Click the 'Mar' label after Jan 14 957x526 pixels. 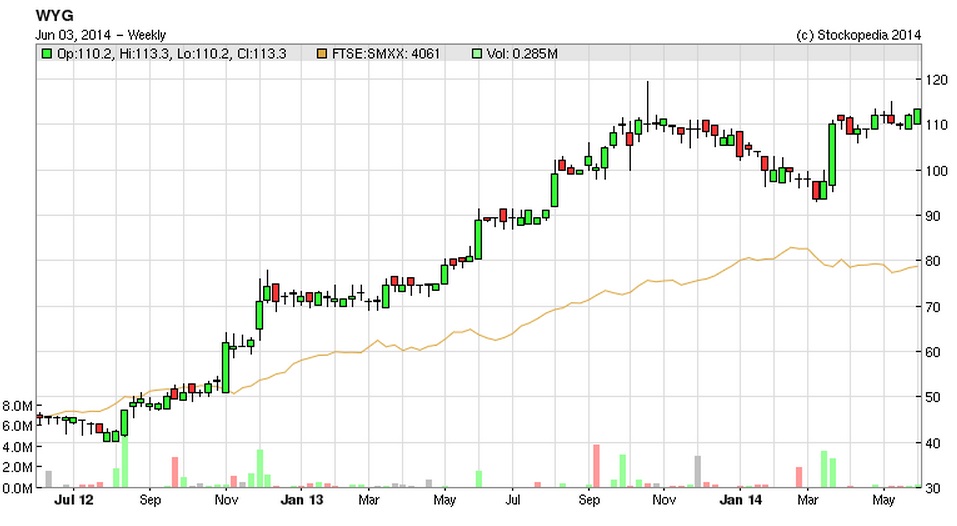(x=807, y=500)
